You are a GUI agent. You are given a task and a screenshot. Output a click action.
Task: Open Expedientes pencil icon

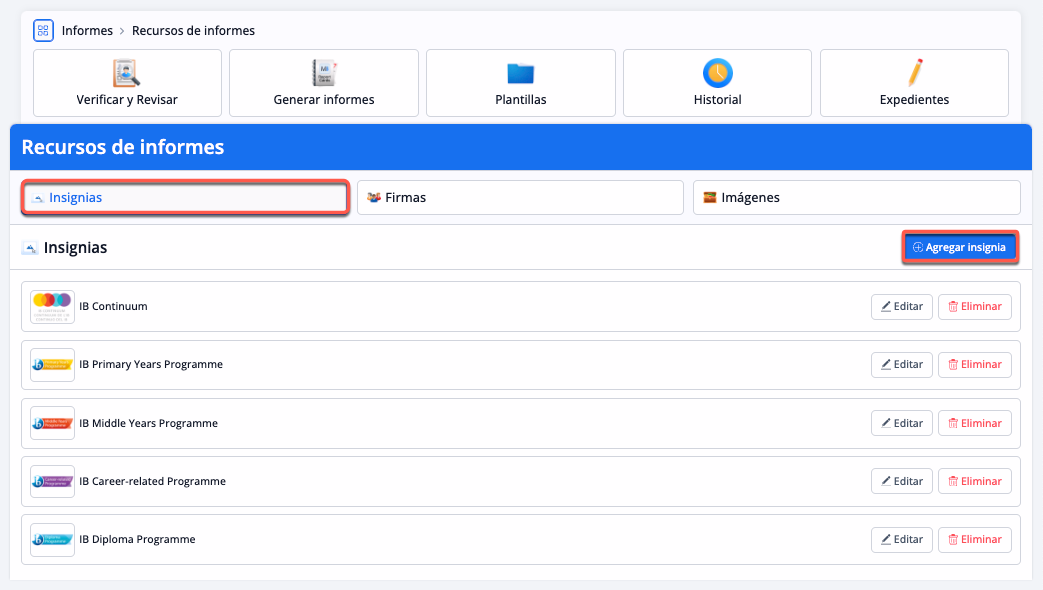pyautogui.click(x=914, y=73)
